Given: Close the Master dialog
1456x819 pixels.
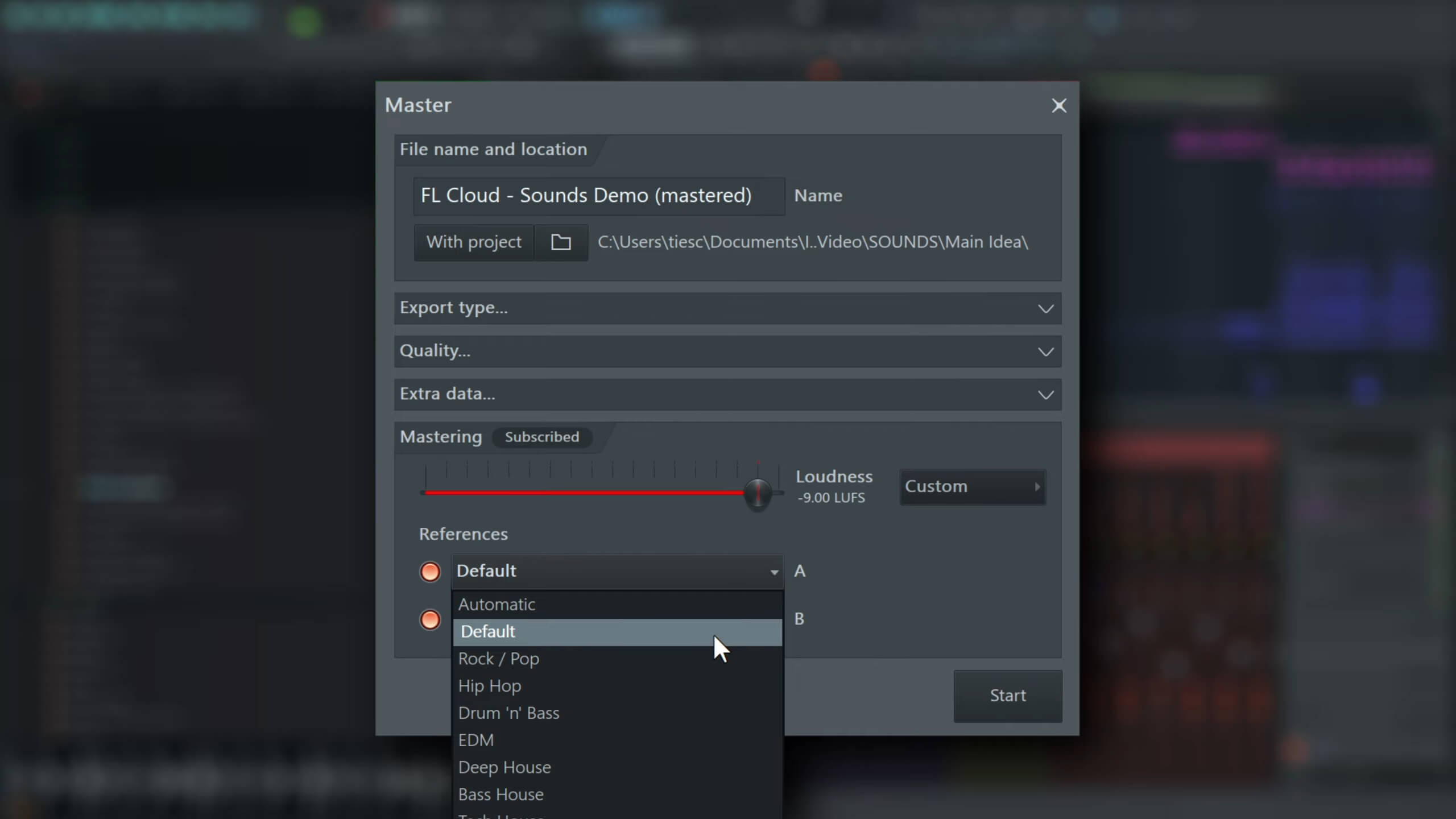Looking at the screenshot, I should pyautogui.click(x=1058, y=106).
